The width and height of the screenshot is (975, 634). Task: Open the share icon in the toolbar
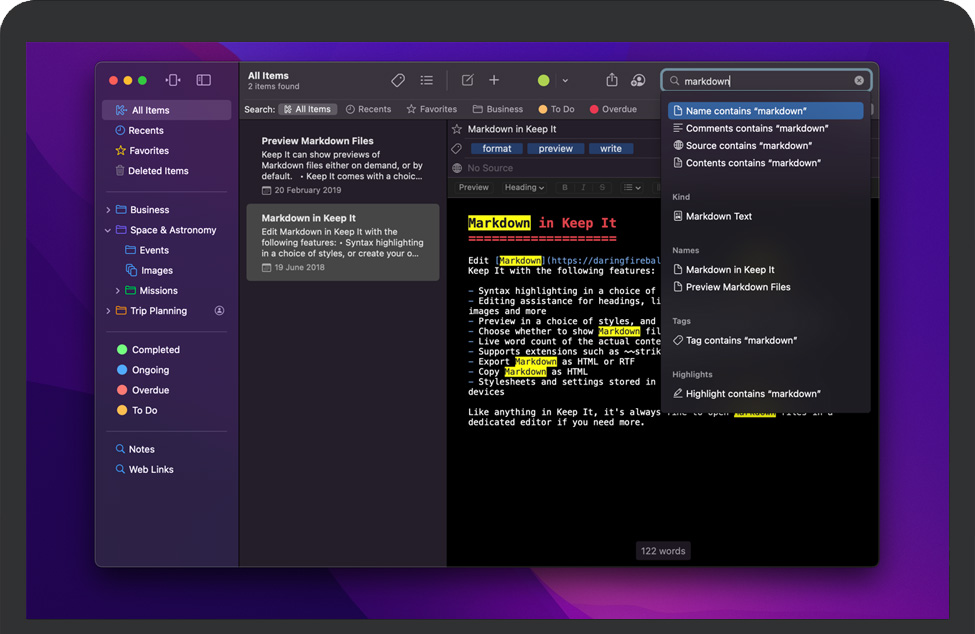(x=612, y=80)
